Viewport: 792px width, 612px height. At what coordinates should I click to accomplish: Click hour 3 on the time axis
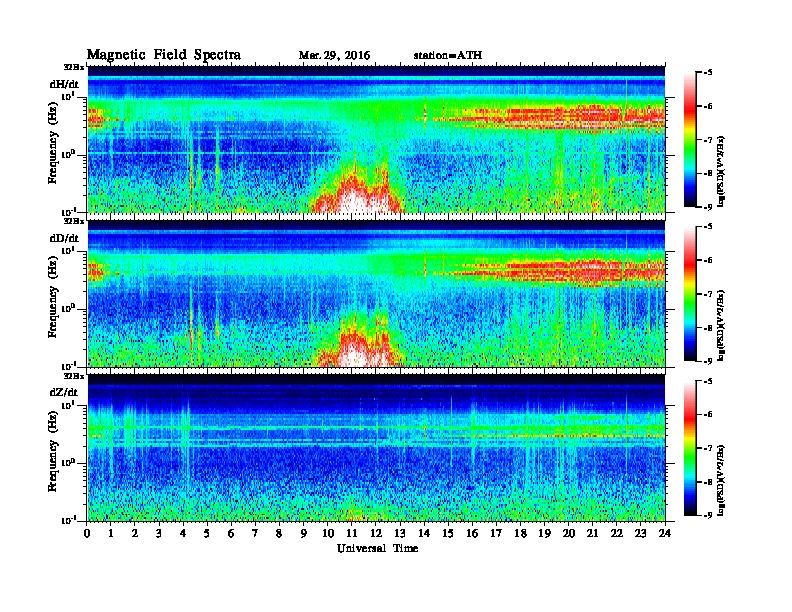159,534
